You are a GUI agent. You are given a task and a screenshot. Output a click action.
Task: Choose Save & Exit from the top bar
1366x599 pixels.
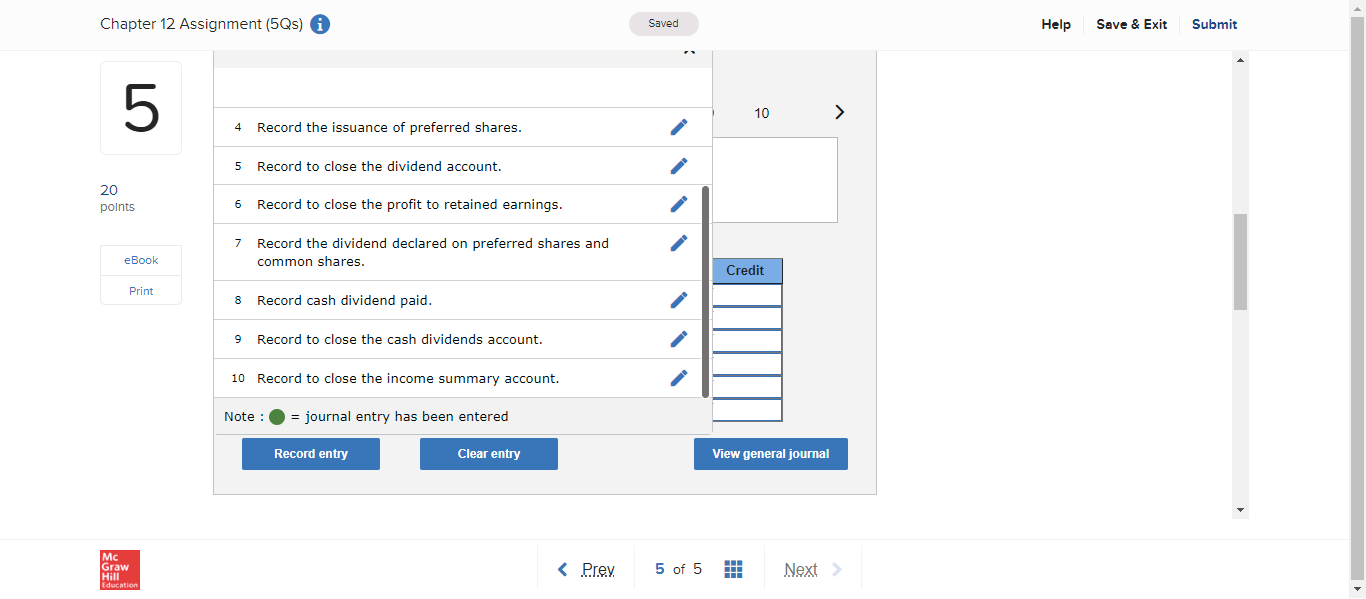(1131, 24)
